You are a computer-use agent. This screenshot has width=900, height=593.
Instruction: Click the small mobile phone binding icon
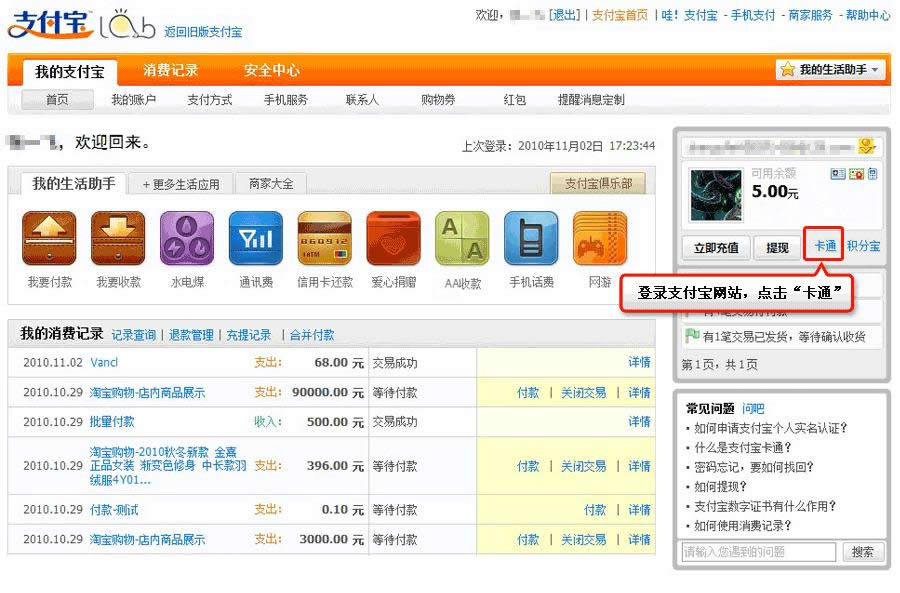tap(872, 173)
